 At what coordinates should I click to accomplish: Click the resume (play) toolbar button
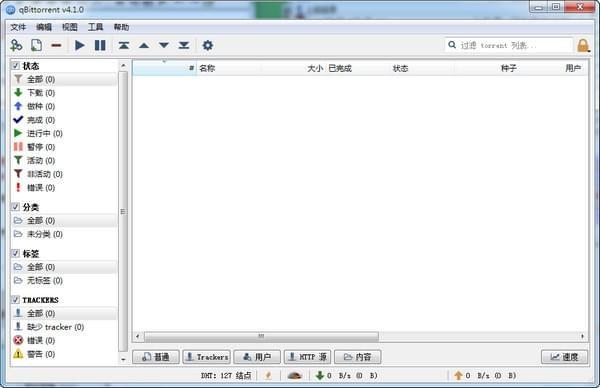tap(80, 46)
